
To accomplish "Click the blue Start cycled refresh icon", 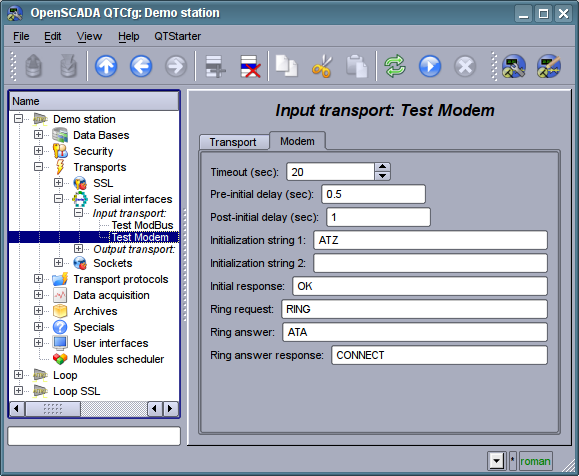I will (x=430, y=66).
